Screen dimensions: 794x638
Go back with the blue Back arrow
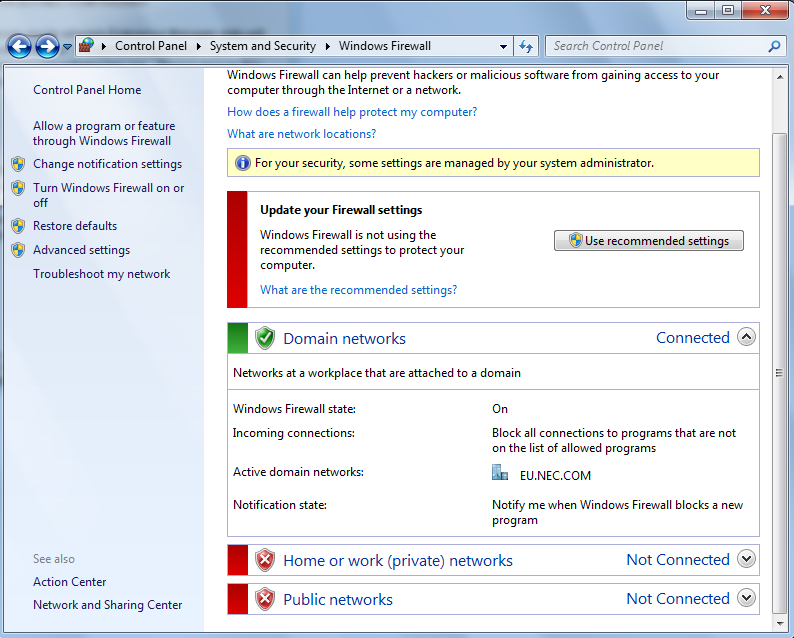19,47
